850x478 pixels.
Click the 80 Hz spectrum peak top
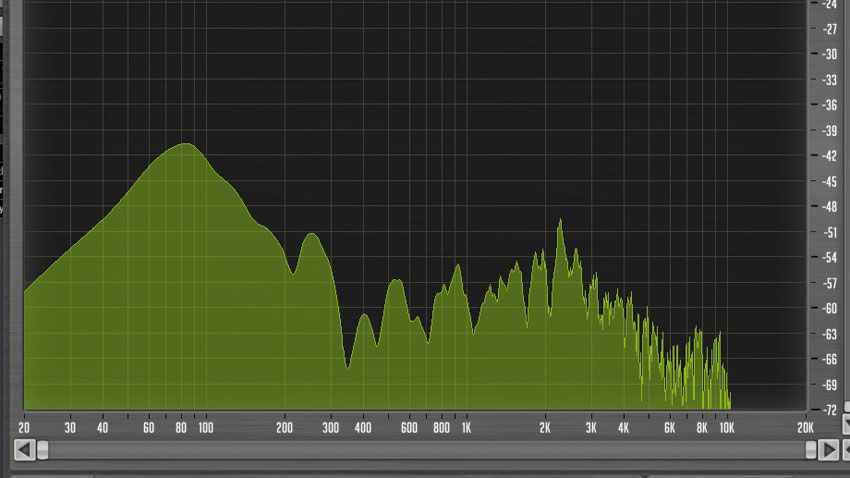click(x=186, y=144)
